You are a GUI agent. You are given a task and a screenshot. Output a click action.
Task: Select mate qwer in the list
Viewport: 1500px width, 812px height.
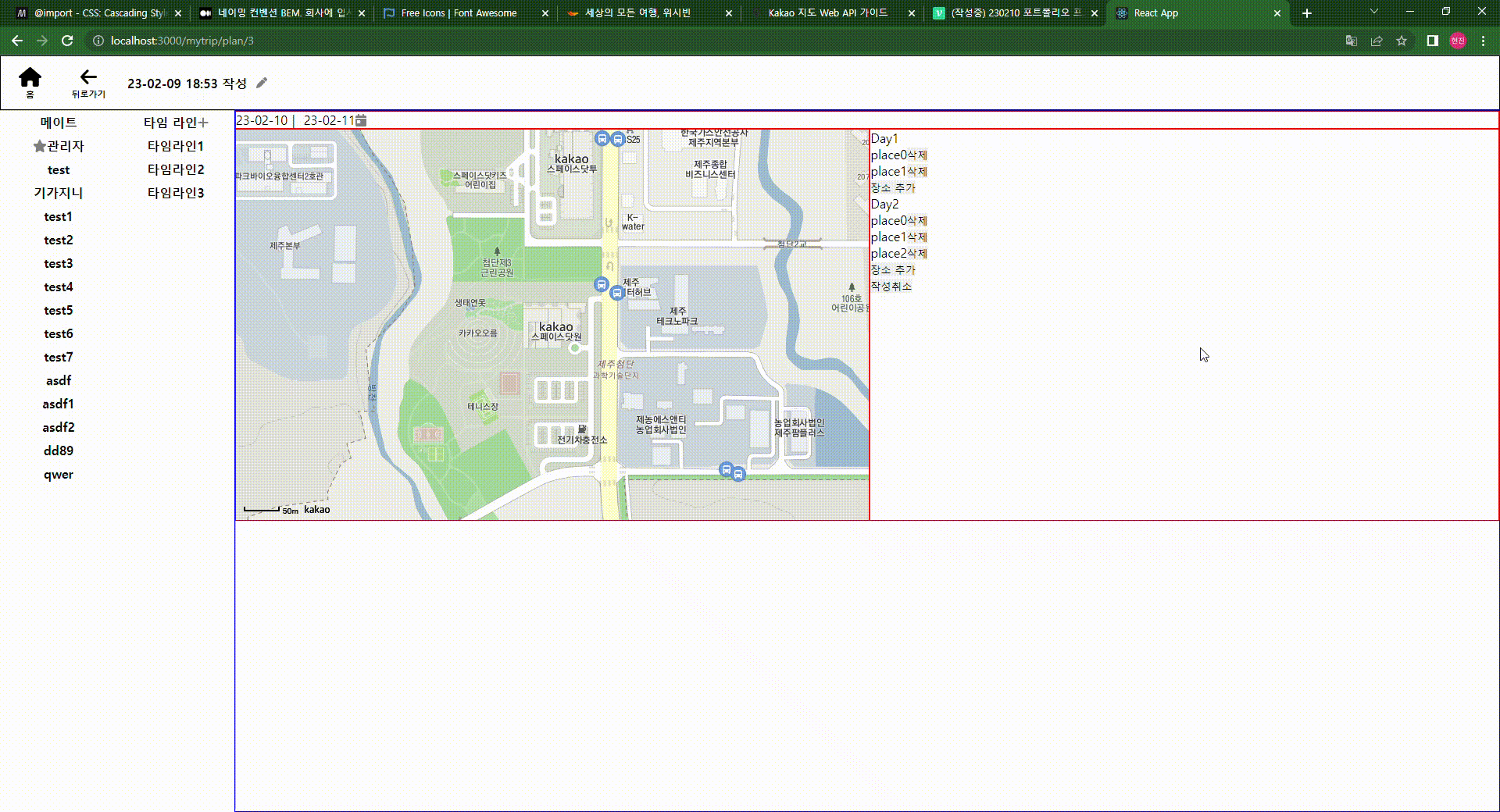click(59, 475)
